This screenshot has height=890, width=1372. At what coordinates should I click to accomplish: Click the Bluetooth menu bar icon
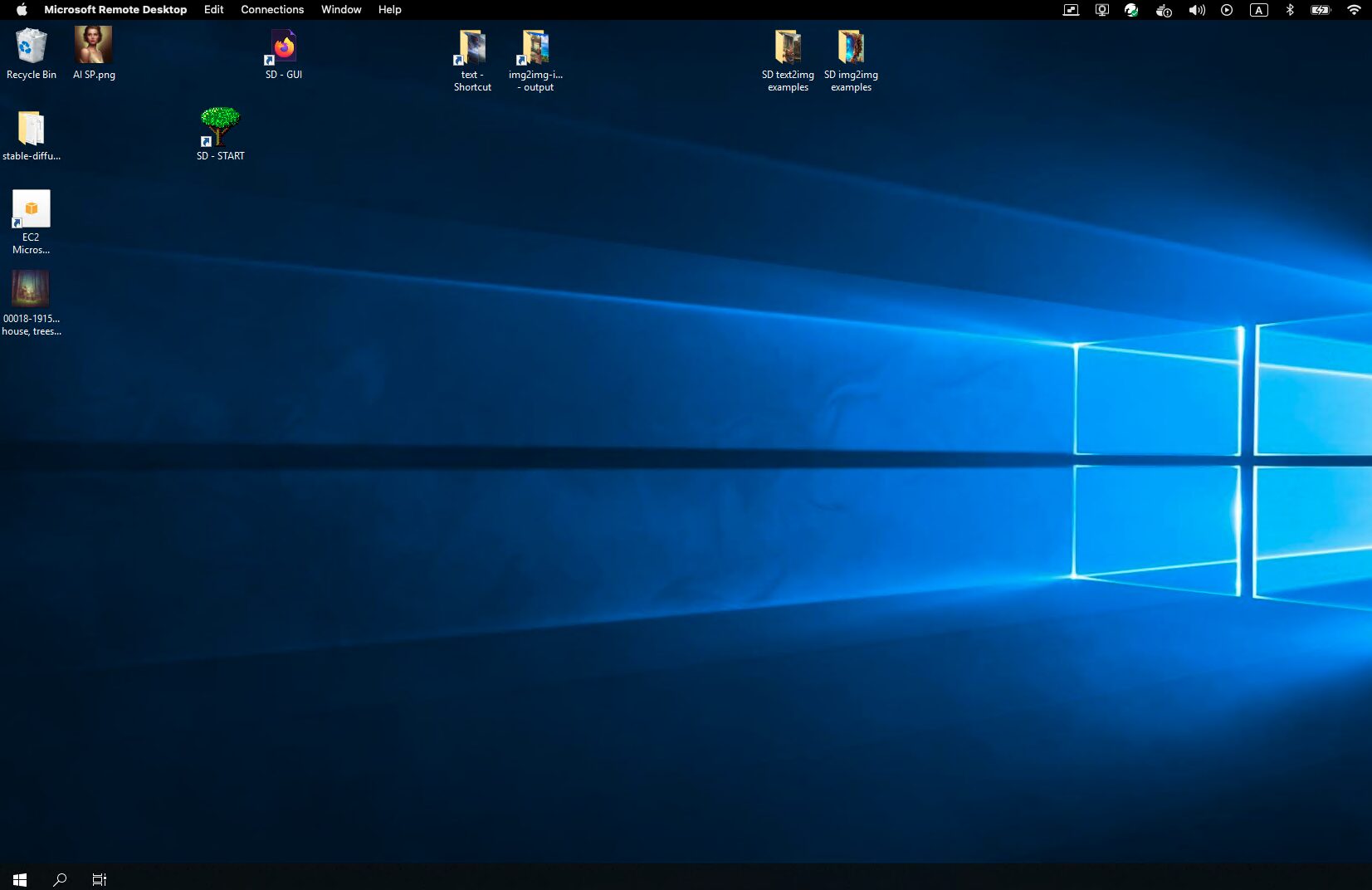pyautogui.click(x=1289, y=9)
